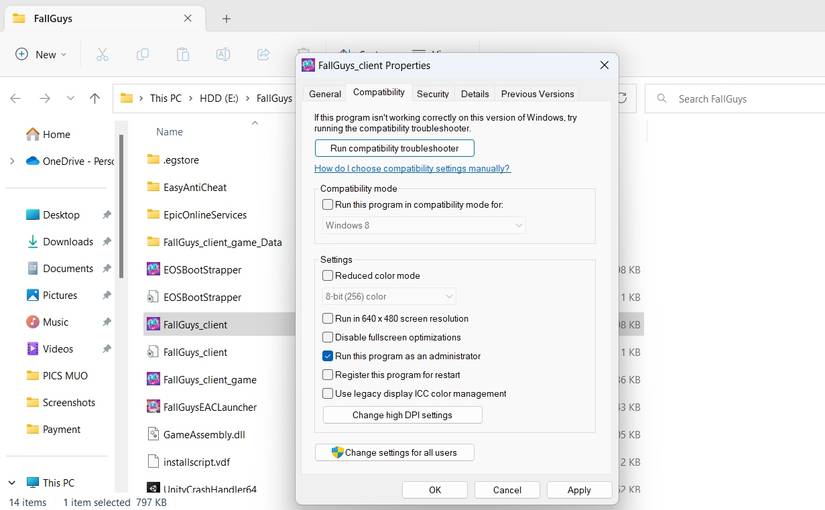Switch to the General tab in Properties
This screenshot has width=825, height=510.
click(325, 94)
